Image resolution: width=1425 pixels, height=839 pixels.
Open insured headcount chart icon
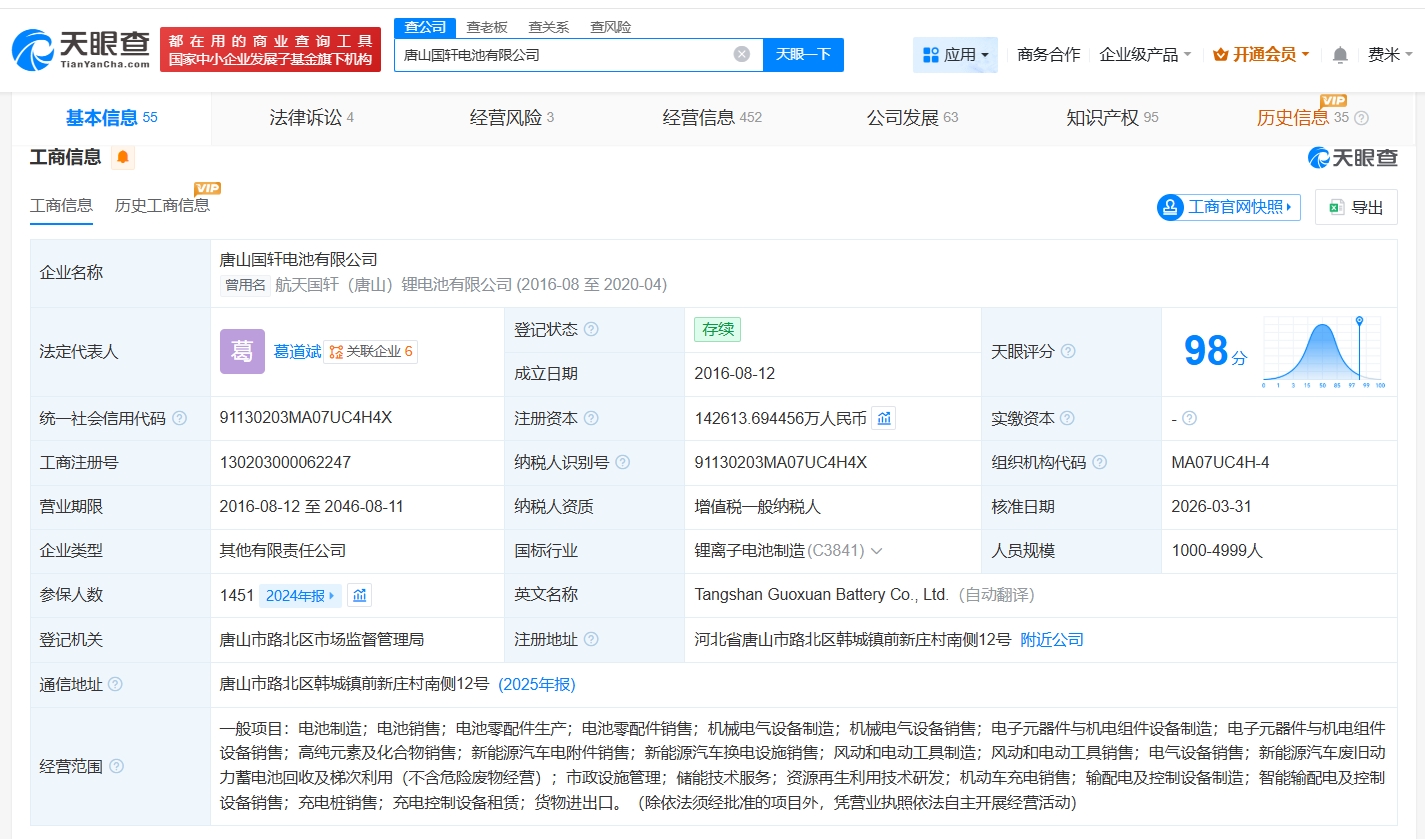click(360, 595)
